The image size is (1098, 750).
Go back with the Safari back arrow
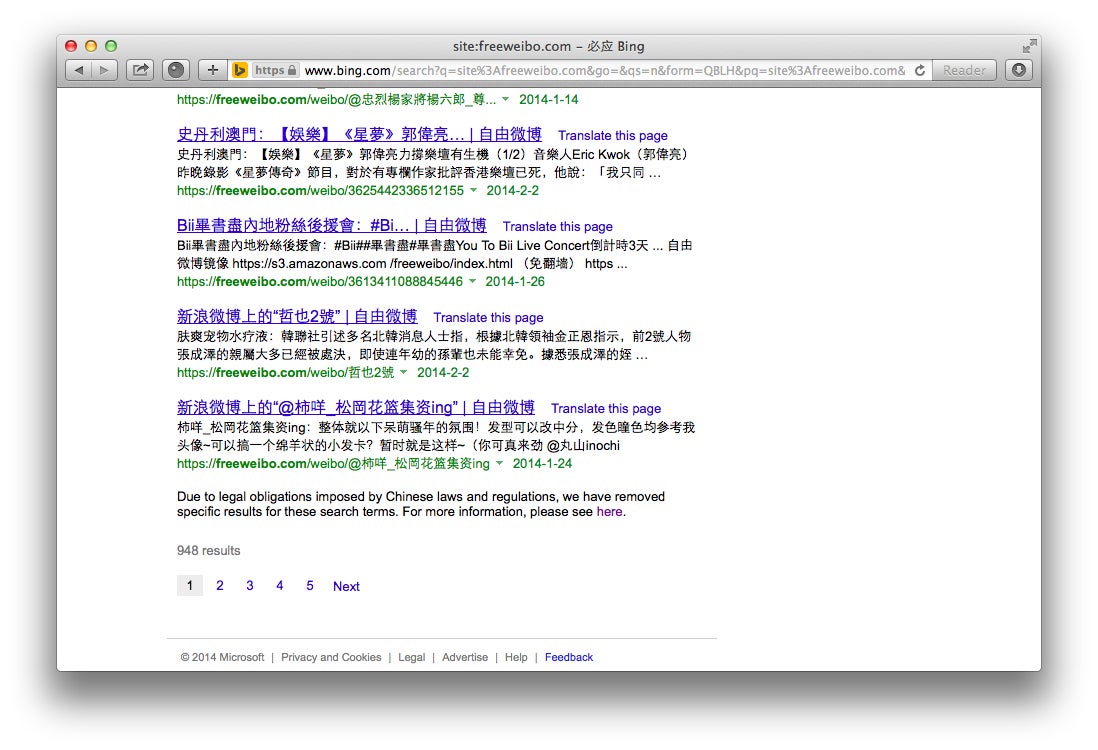(x=78, y=70)
